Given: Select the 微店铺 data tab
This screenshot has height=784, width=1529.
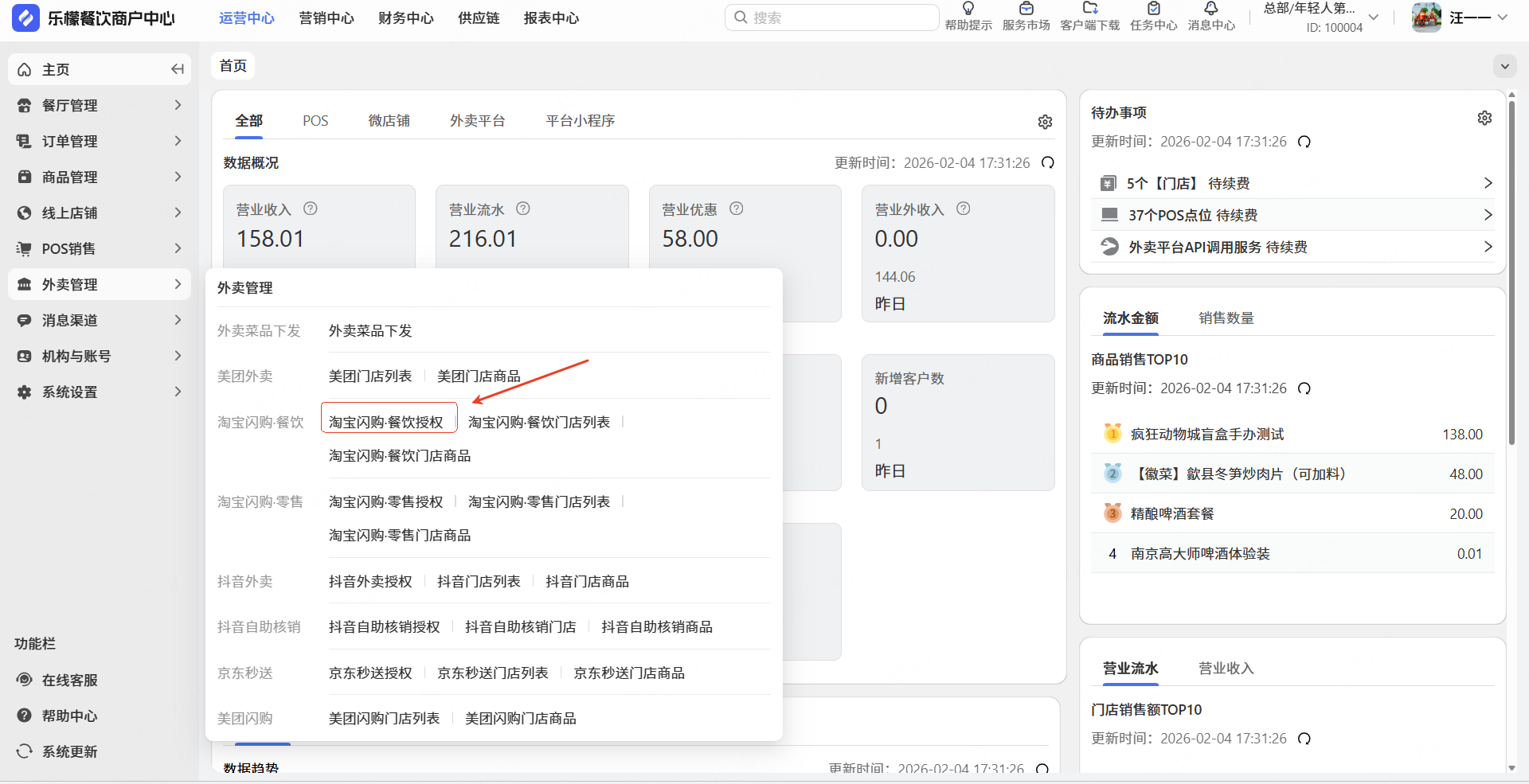Looking at the screenshot, I should [389, 121].
